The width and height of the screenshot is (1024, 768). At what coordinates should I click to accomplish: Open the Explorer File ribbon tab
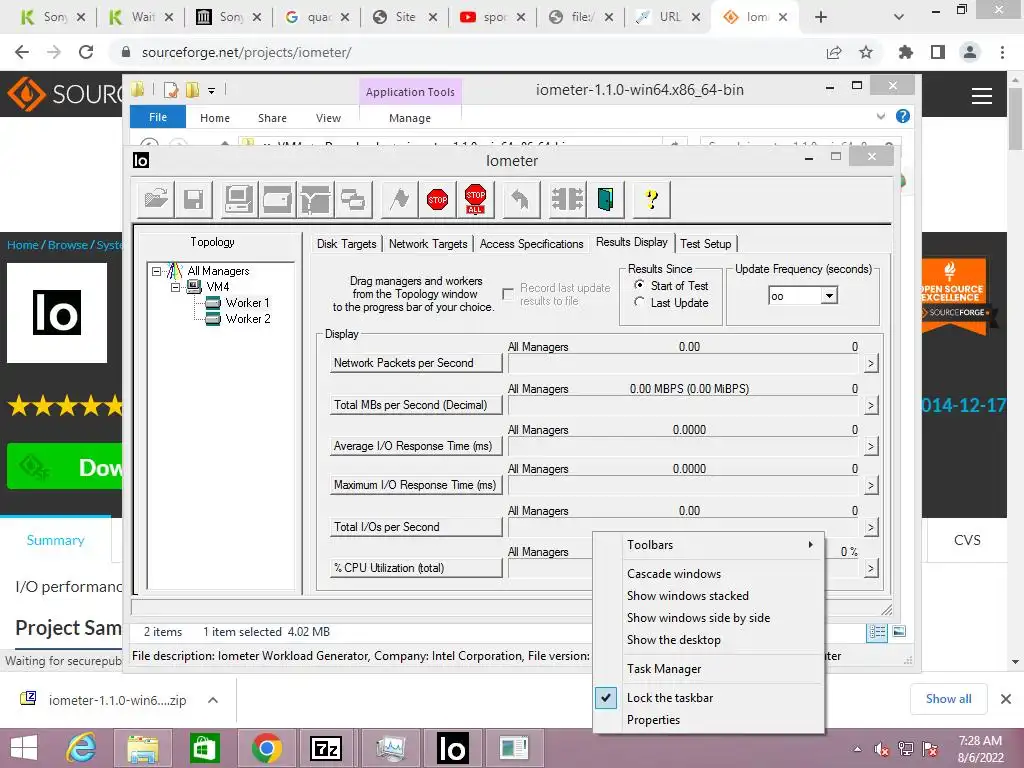tap(158, 117)
